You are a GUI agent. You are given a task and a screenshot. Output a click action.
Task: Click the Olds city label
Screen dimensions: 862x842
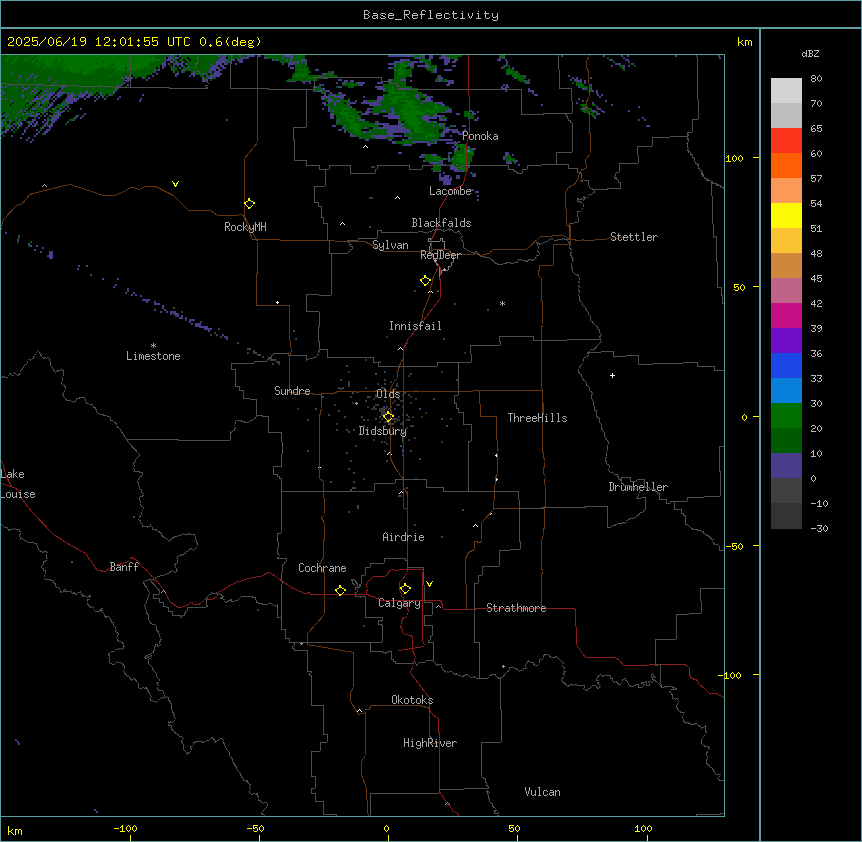point(388,394)
